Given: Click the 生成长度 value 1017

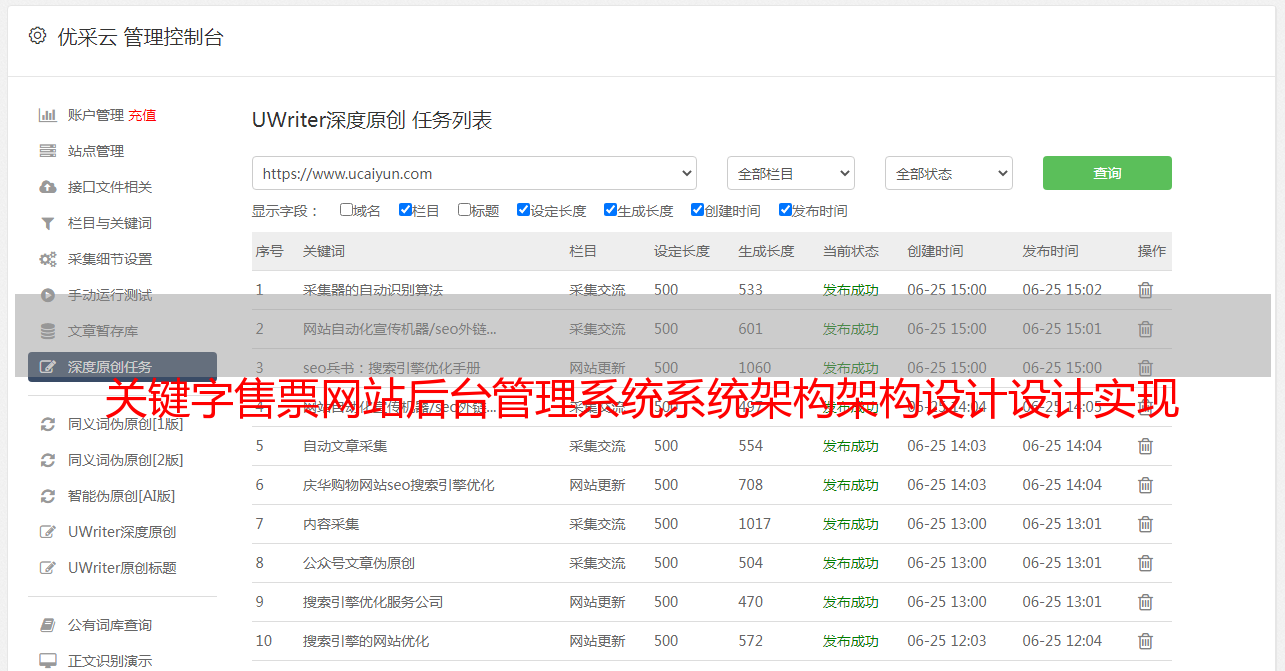Looking at the screenshot, I should pyautogui.click(x=755, y=524).
